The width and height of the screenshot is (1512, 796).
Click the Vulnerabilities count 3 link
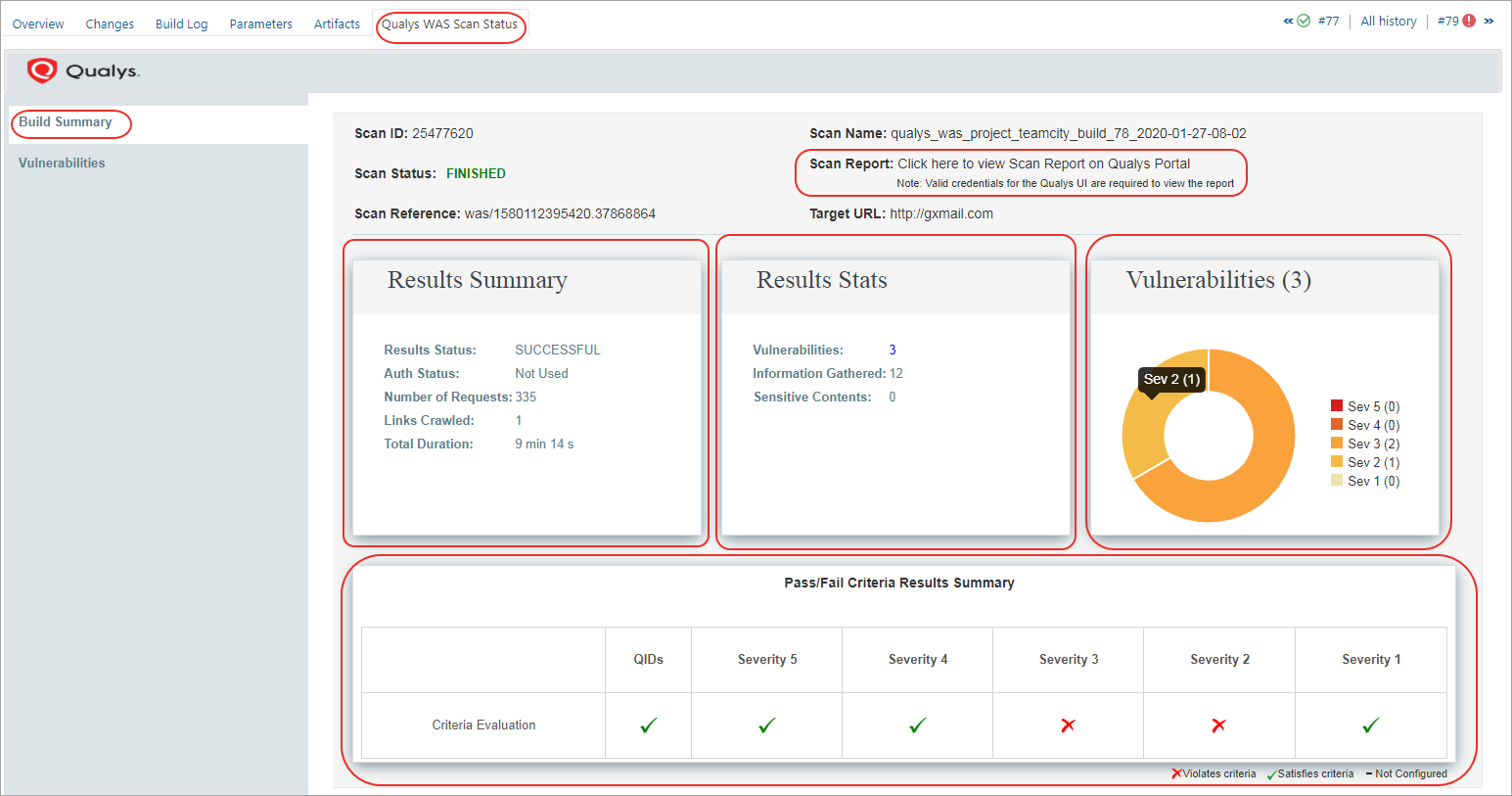[893, 350]
